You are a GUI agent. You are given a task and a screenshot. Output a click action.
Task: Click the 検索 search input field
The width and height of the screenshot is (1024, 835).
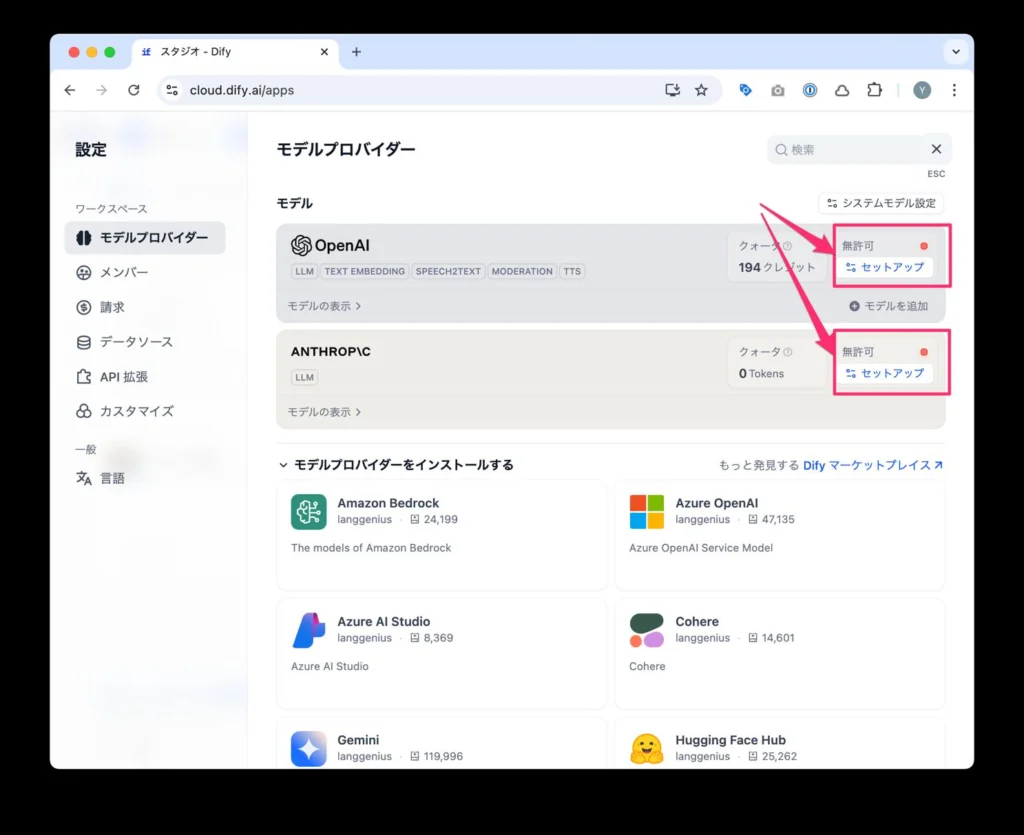click(850, 148)
